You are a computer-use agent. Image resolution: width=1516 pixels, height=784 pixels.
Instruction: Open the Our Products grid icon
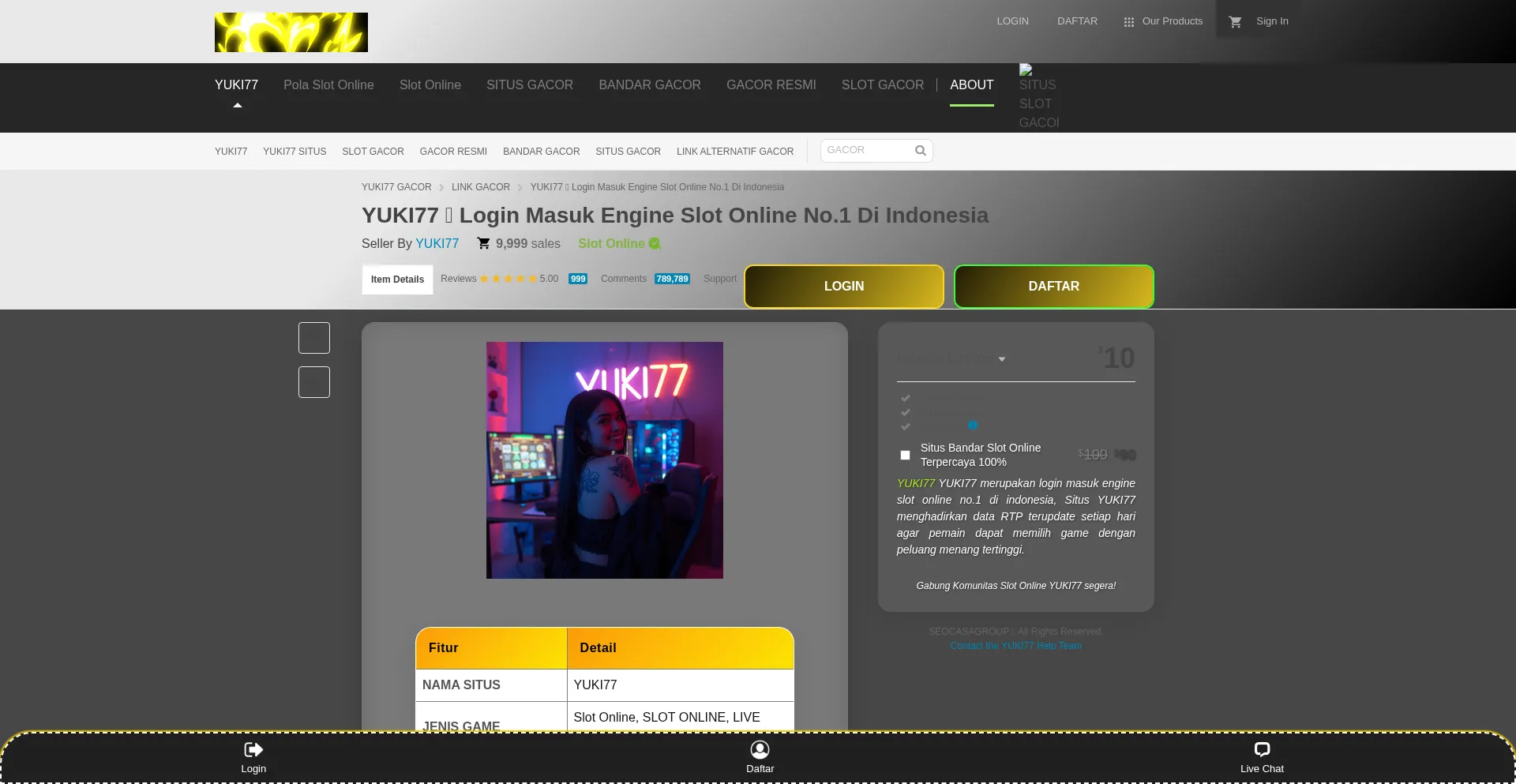tap(1128, 22)
